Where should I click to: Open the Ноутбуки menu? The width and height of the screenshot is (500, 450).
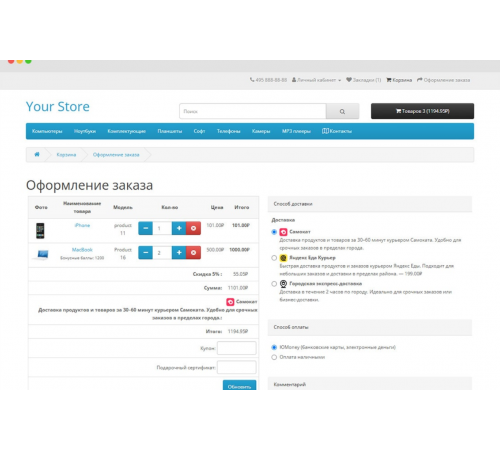(85, 131)
